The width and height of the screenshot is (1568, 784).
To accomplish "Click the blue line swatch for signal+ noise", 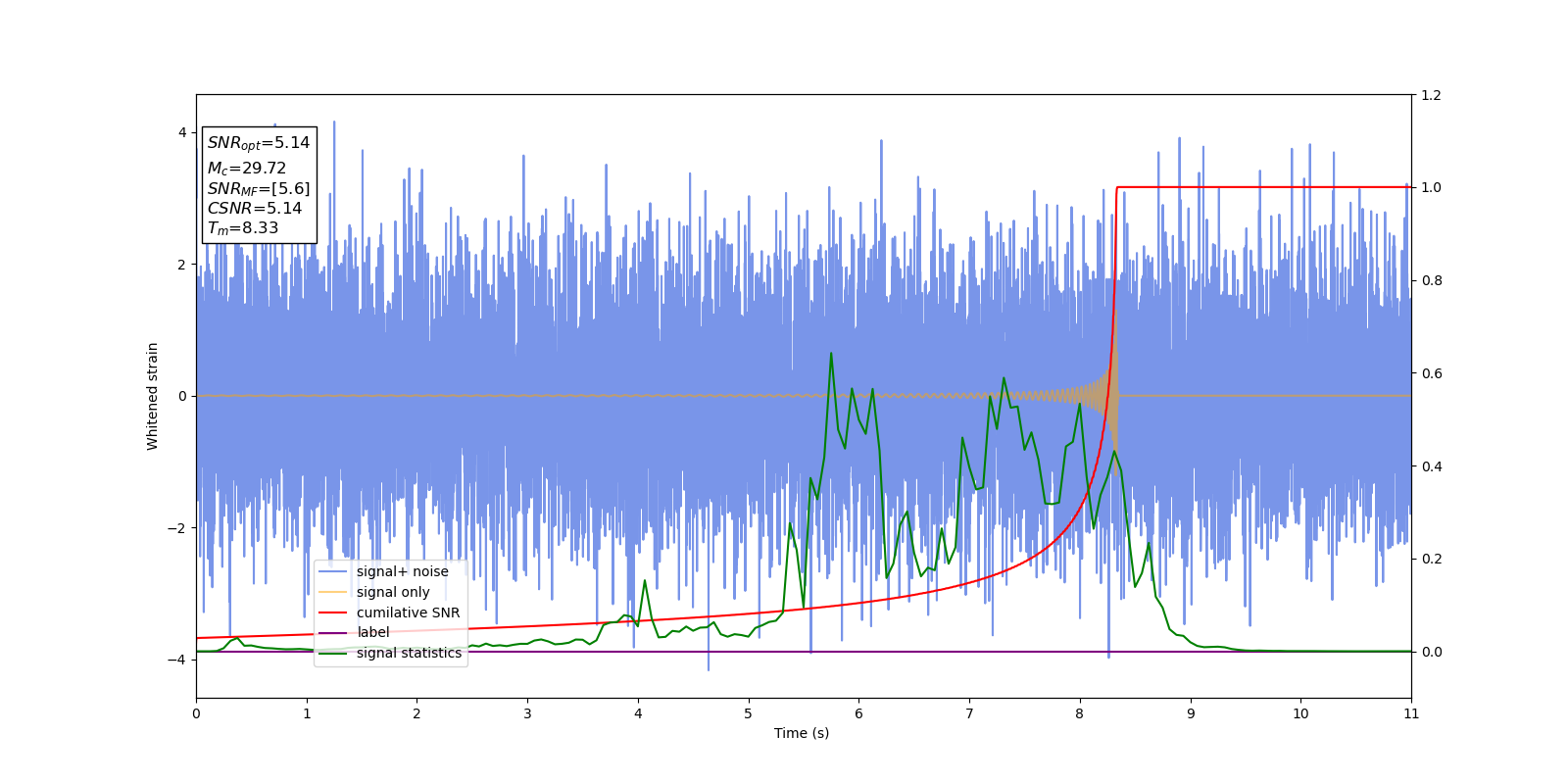I will pyautogui.click(x=333, y=572).
